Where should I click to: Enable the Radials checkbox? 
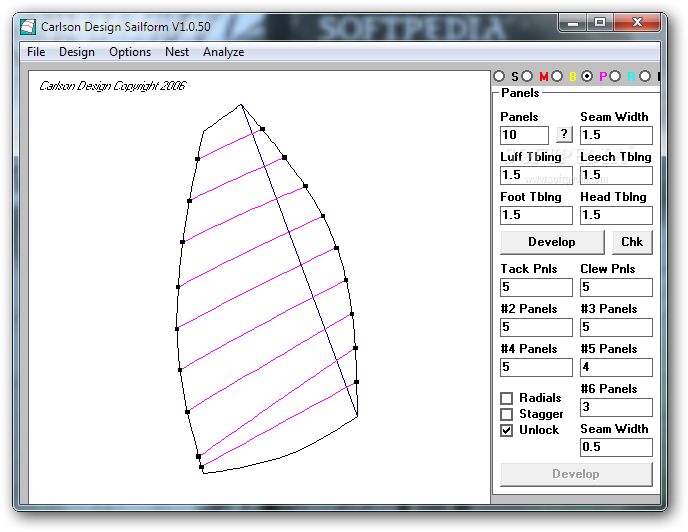point(506,398)
